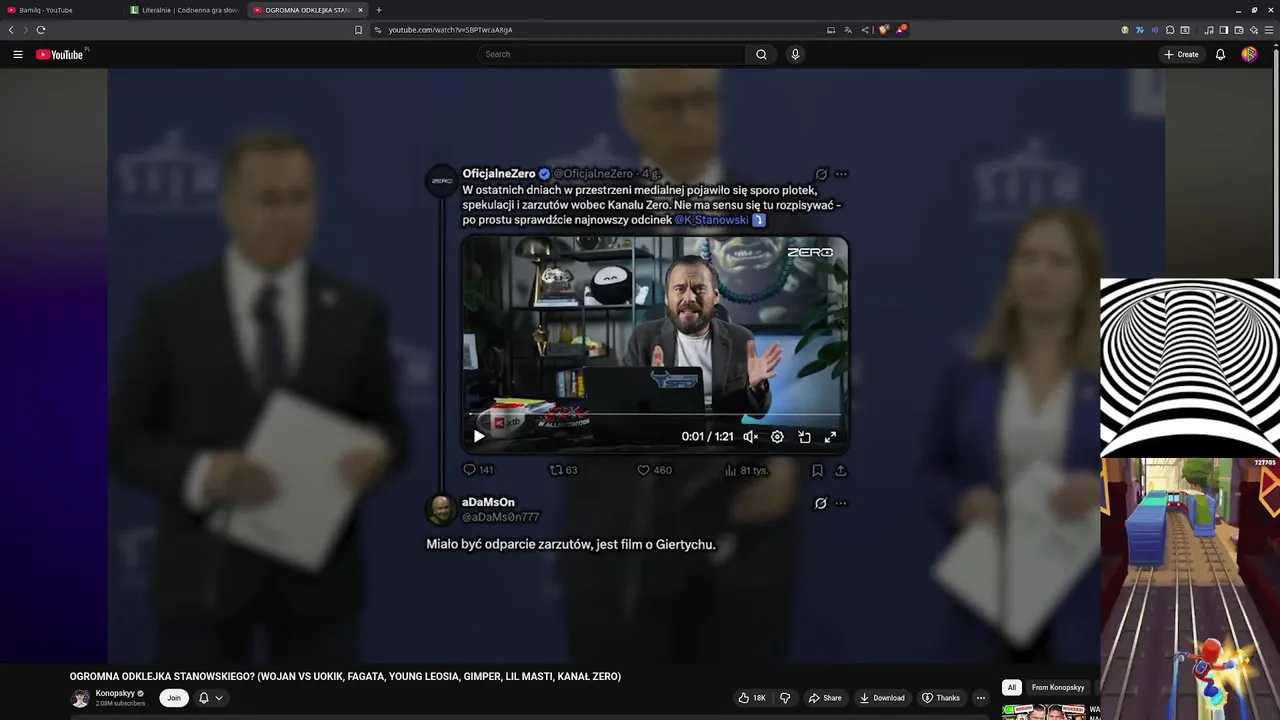Viewport: 1280px width, 720px height.
Task: Open a new browser tab
Action: 379,10
